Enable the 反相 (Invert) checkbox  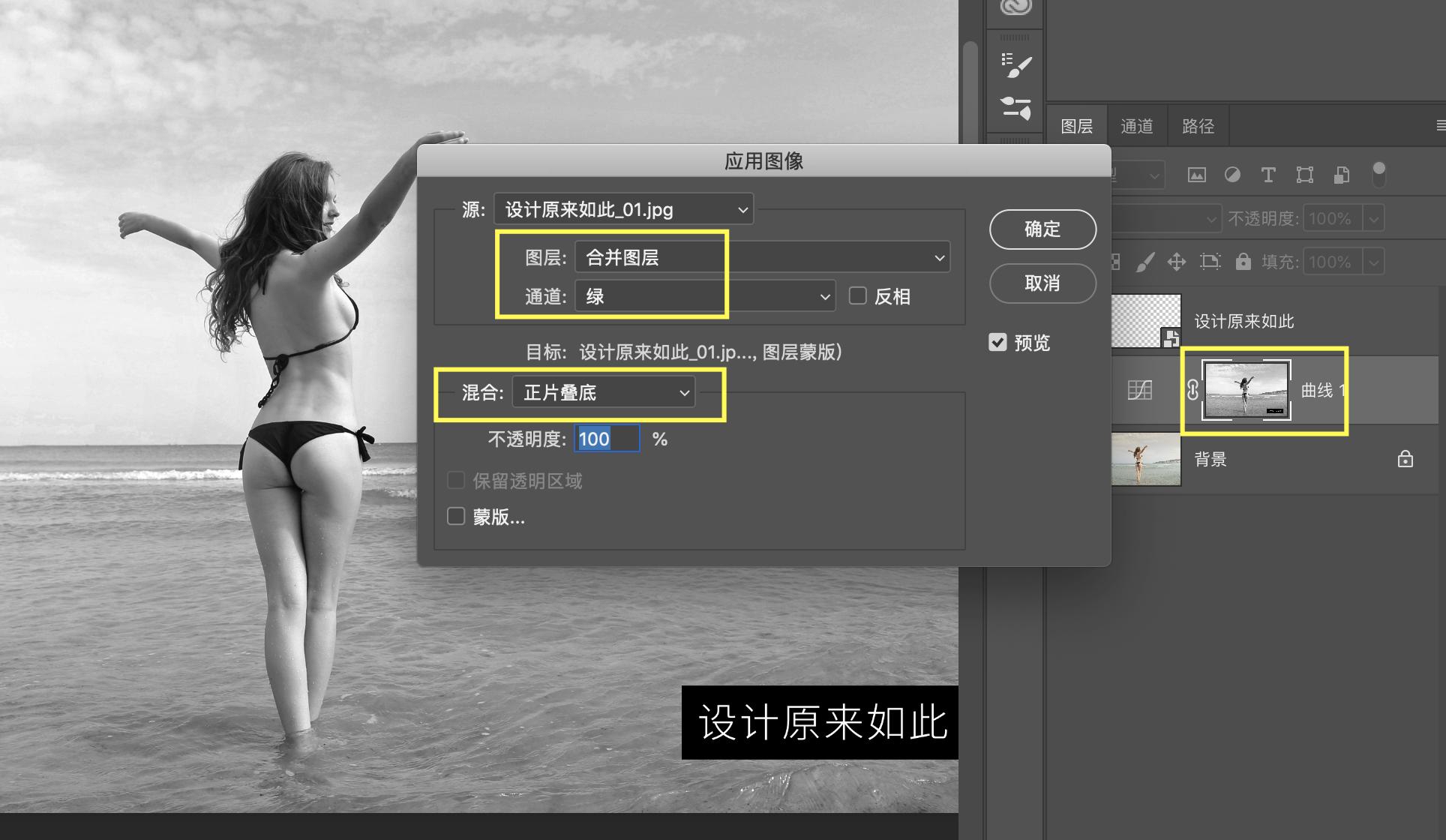pyautogui.click(x=857, y=296)
